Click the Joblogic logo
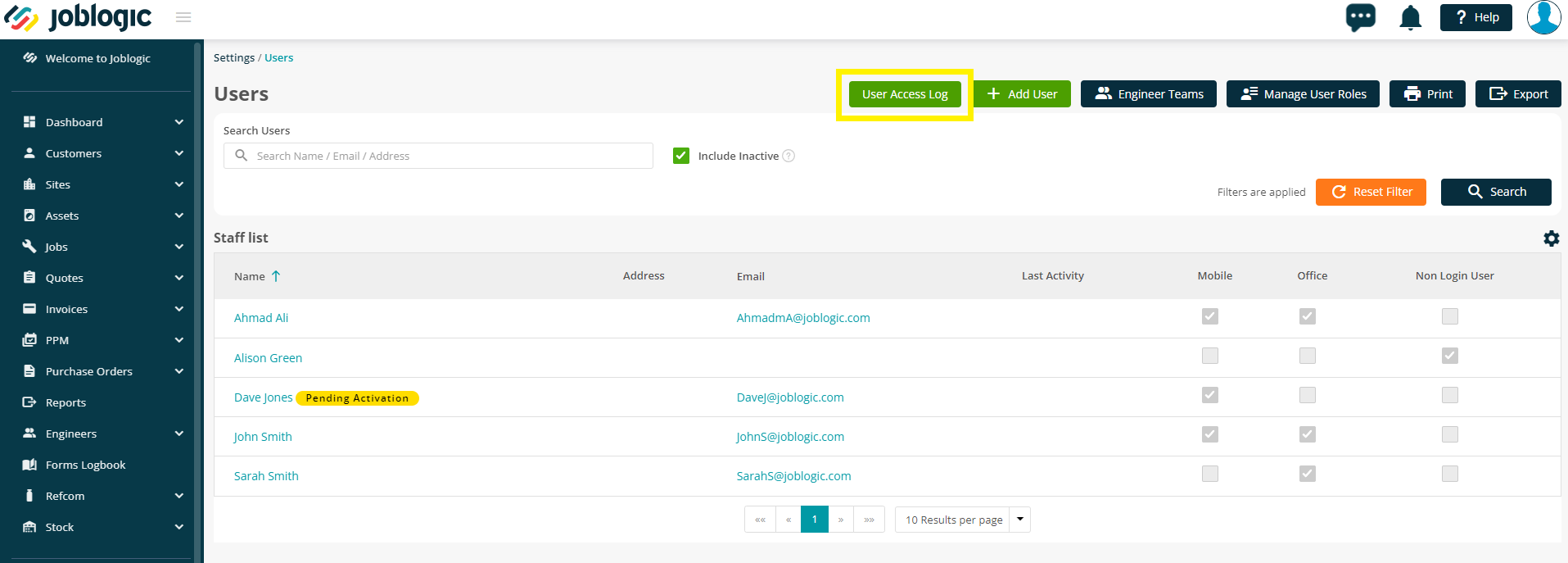This screenshot has width=1568, height=563. pyautogui.click(x=79, y=18)
